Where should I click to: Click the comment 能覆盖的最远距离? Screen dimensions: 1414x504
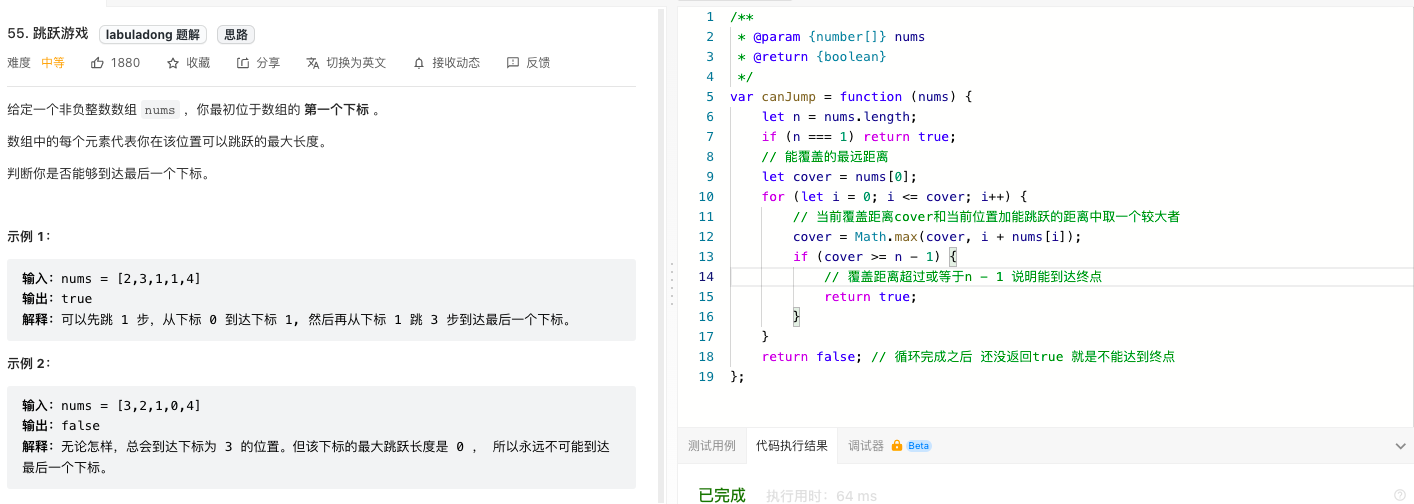click(x=825, y=157)
